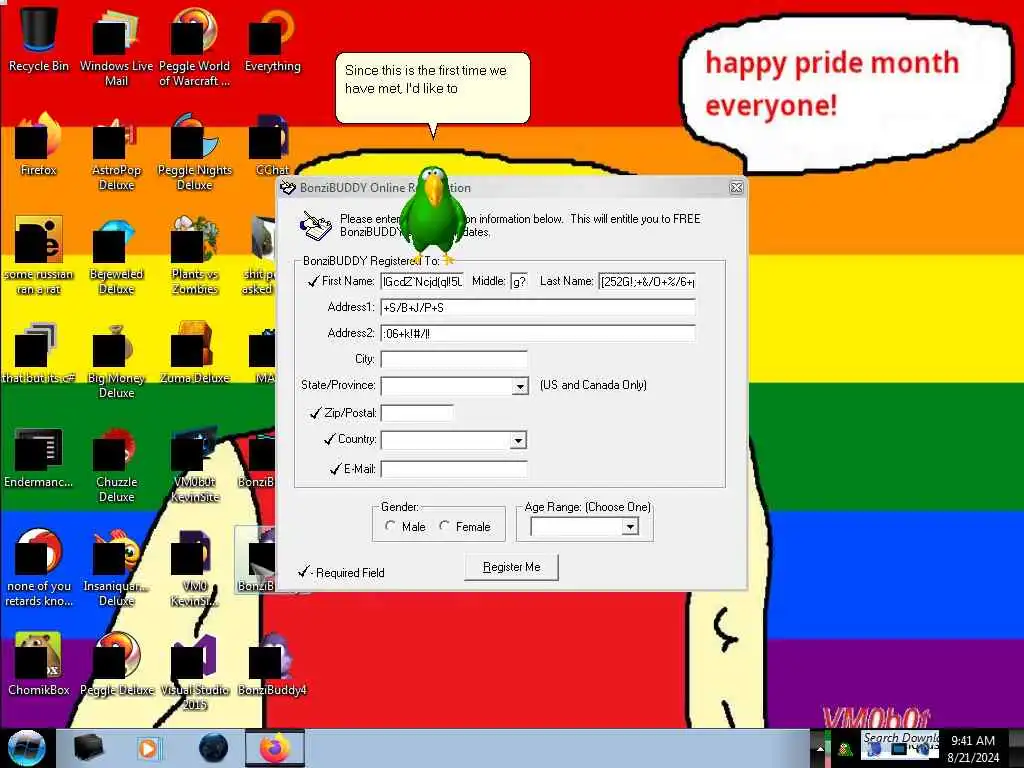The width and height of the screenshot is (1024, 768).
Task: Show hidden system tray icons
Action: (820, 749)
